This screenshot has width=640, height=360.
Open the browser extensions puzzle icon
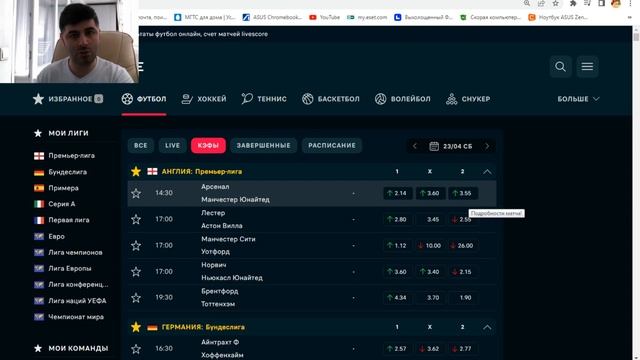coord(573,3)
